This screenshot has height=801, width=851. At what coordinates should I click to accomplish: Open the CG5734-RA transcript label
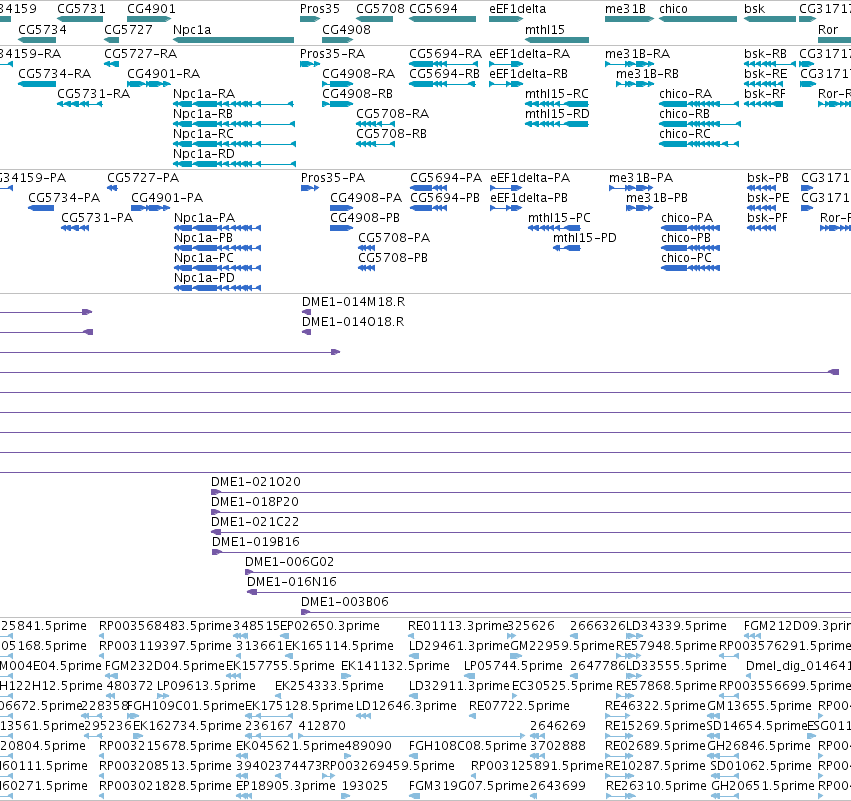[x=54, y=74]
